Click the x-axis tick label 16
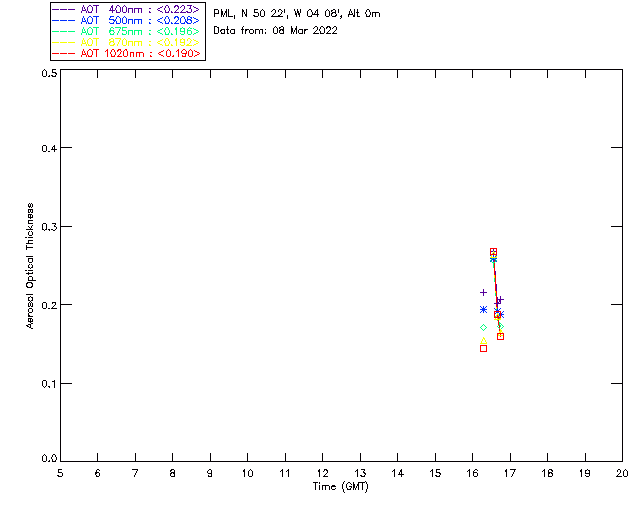Viewport: 640px width, 512px height. [x=473, y=473]
